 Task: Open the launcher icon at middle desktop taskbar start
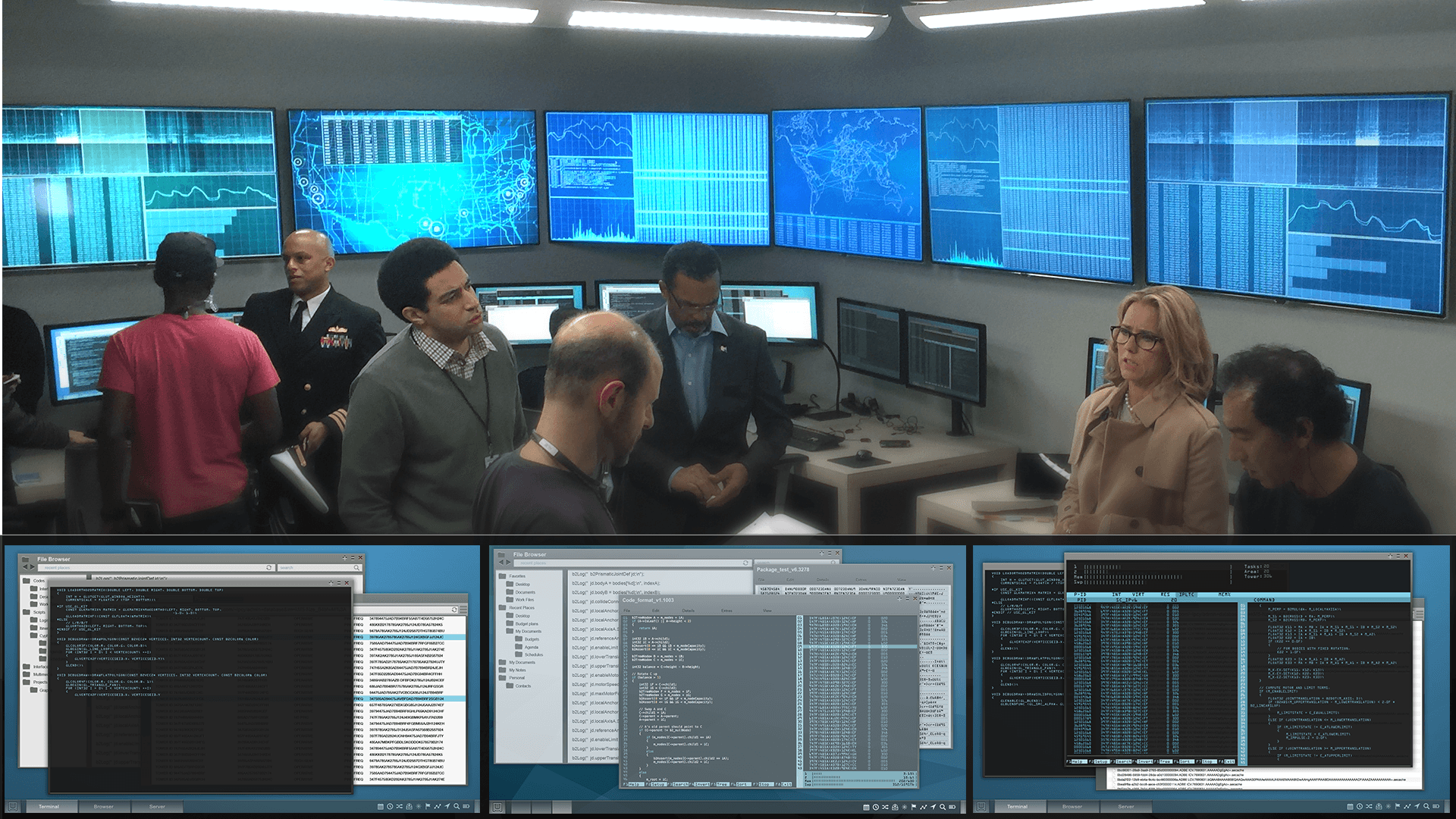tap(498, 807)
